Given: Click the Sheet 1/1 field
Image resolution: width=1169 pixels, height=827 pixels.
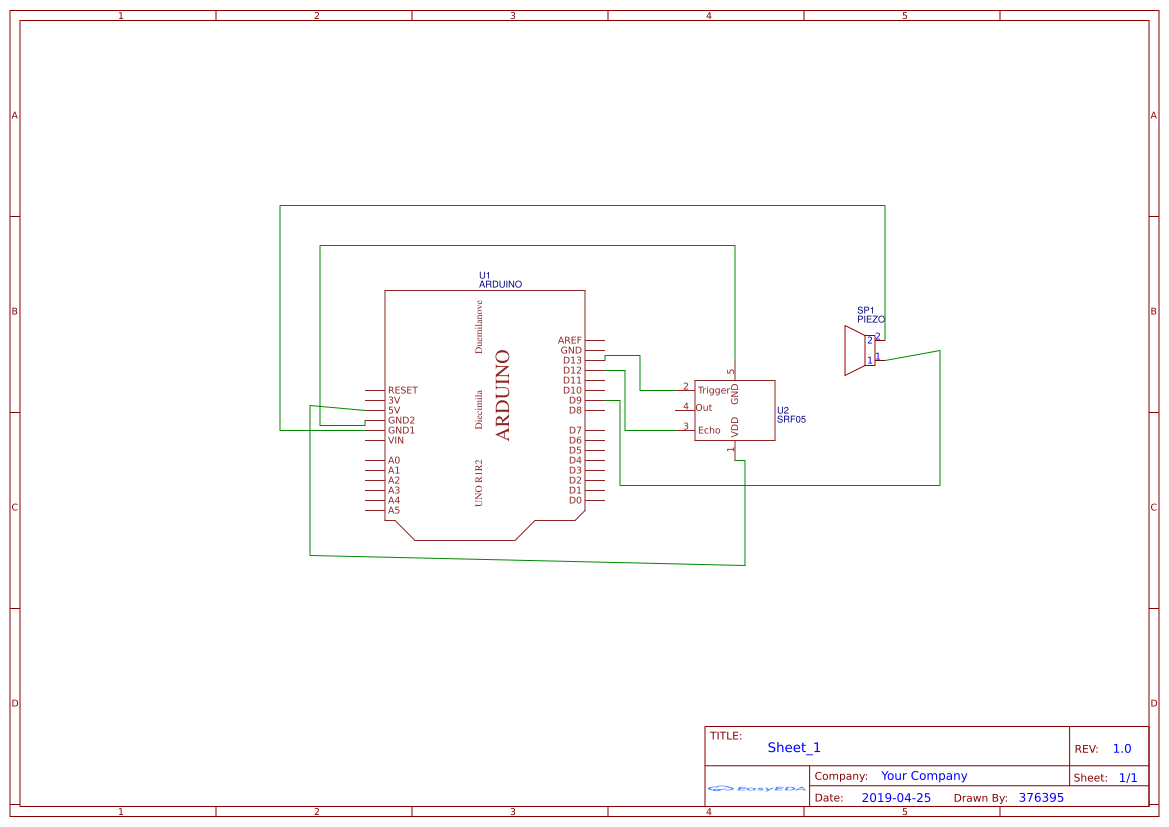Looking at the screenshot, I should pyautogui.click(x=1106, y=777).
